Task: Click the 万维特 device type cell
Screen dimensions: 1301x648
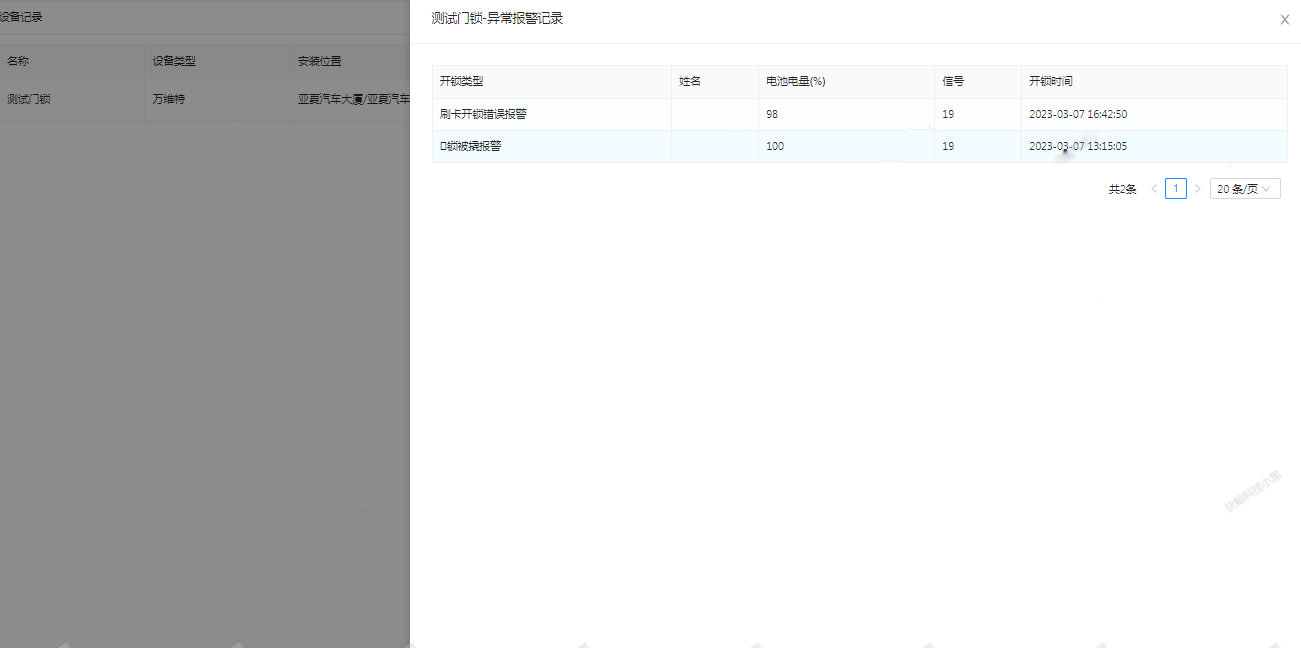Action: [169, 100]
